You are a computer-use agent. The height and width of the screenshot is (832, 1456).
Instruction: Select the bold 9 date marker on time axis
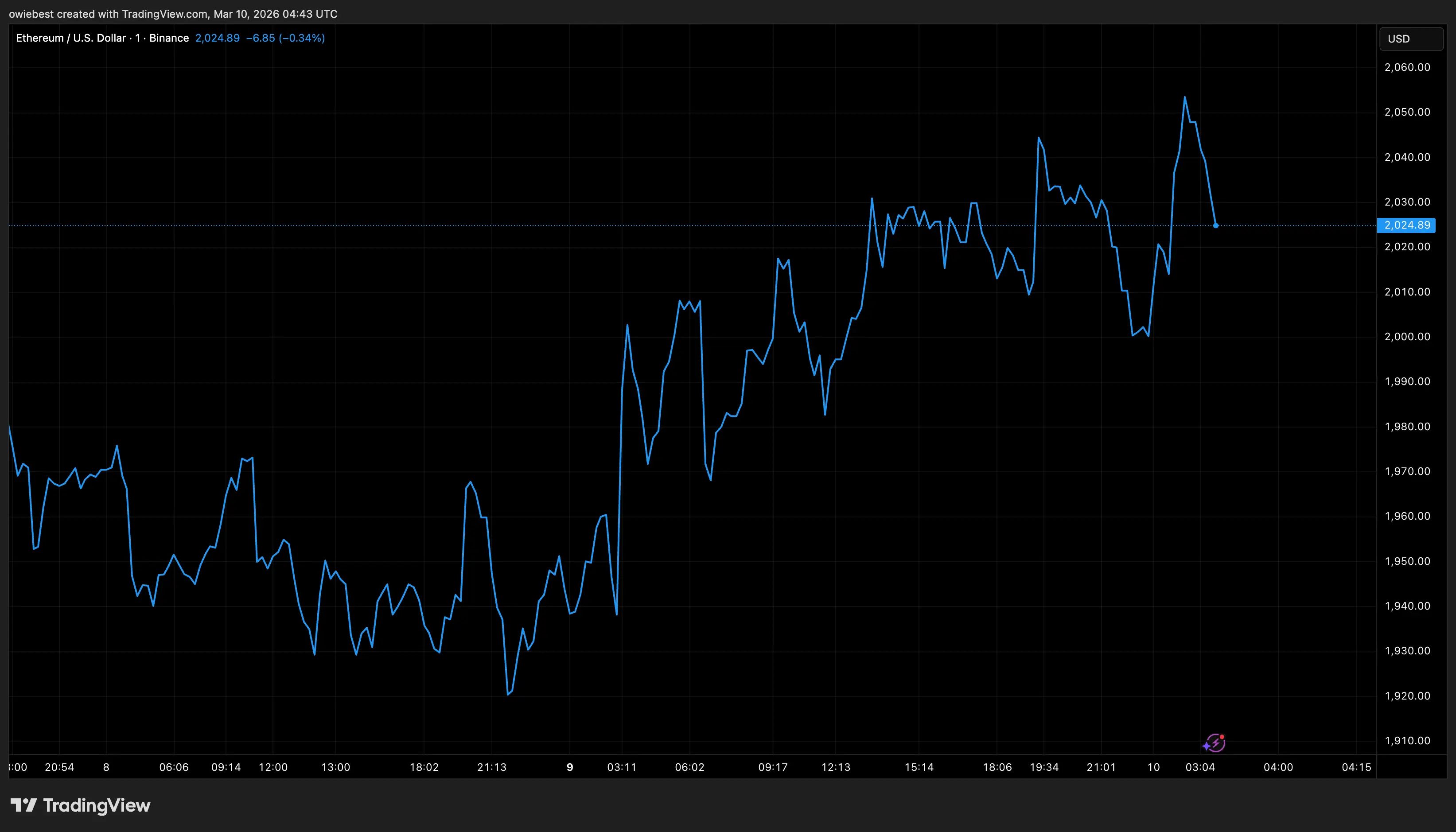[570, 767]
